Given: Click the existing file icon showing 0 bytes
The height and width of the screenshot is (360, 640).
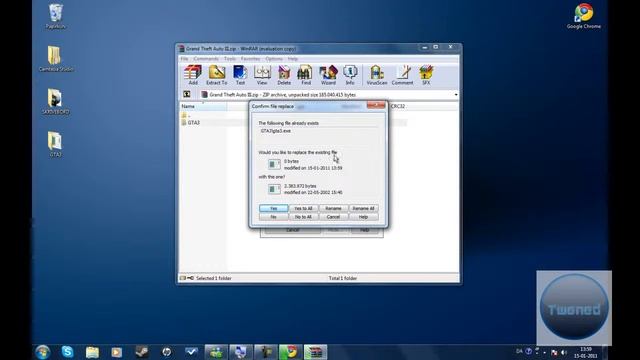Looking at the screenshot, I should coord(274,164).
